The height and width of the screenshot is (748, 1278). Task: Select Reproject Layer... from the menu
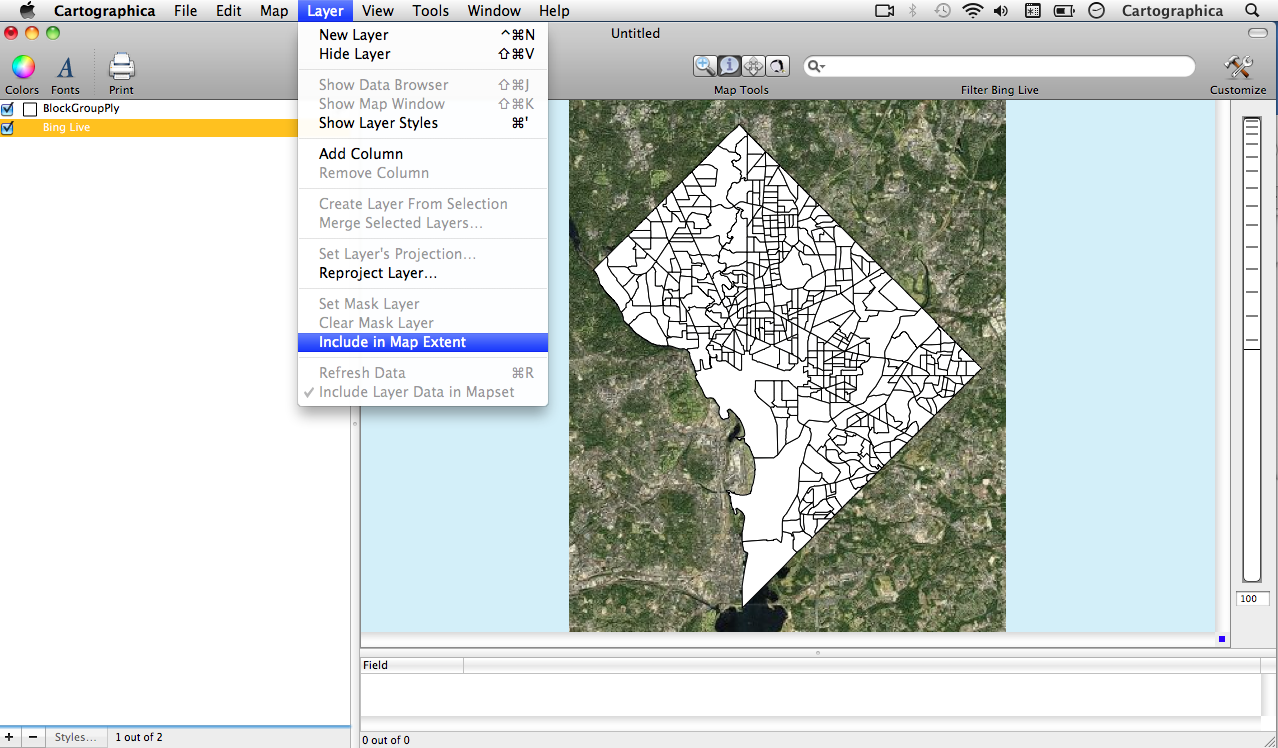[x=377, y=273]
